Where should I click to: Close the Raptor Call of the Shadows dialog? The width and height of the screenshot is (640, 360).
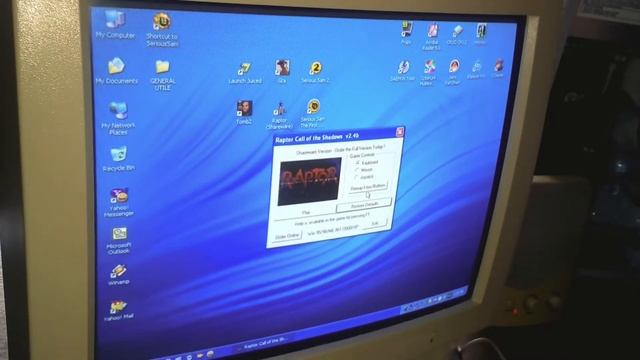pyautogui.click(x=400, y=131)
